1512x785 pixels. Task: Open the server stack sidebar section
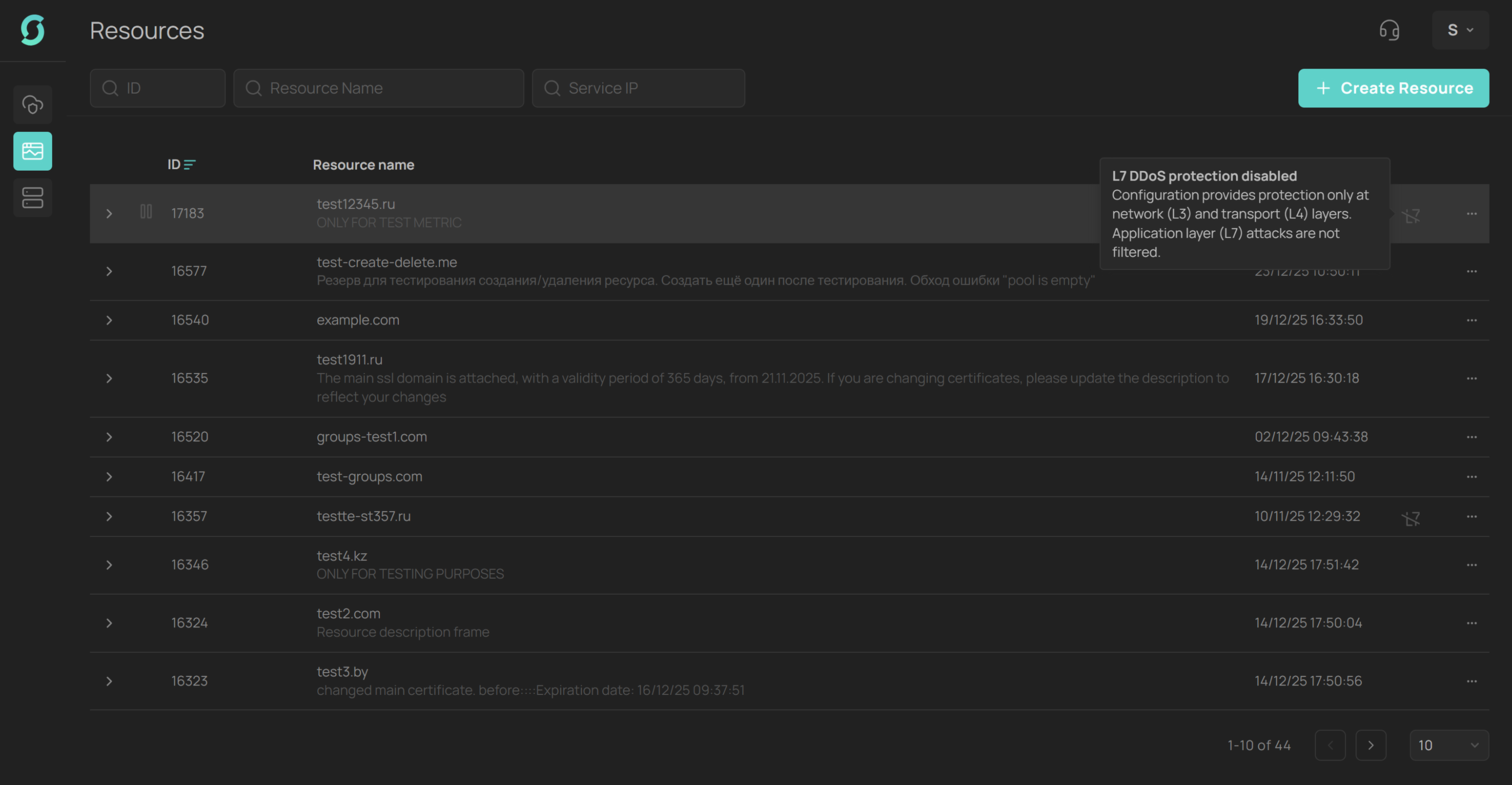(x=33, y=198)
